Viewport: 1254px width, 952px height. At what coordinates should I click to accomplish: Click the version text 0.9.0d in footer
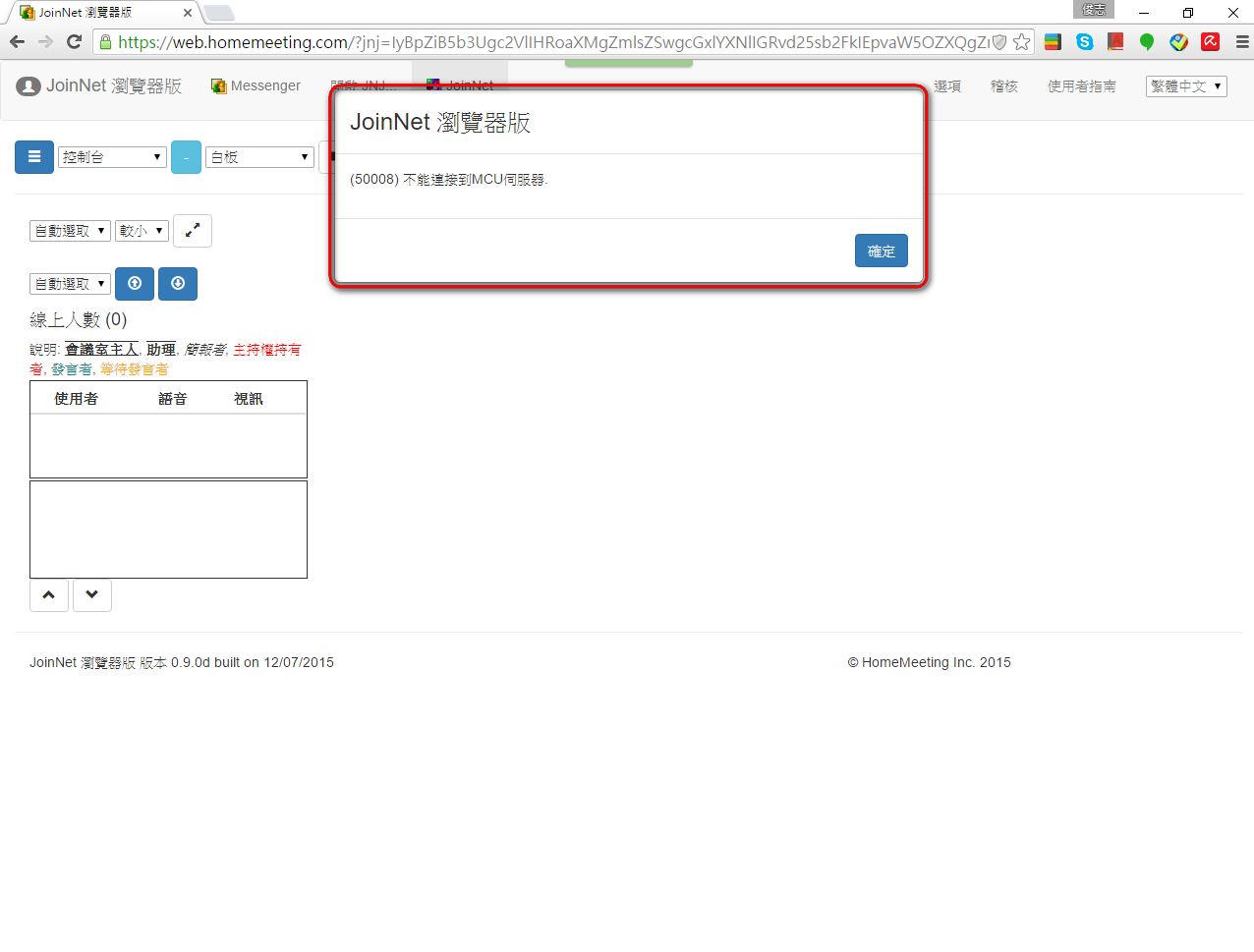191,662
